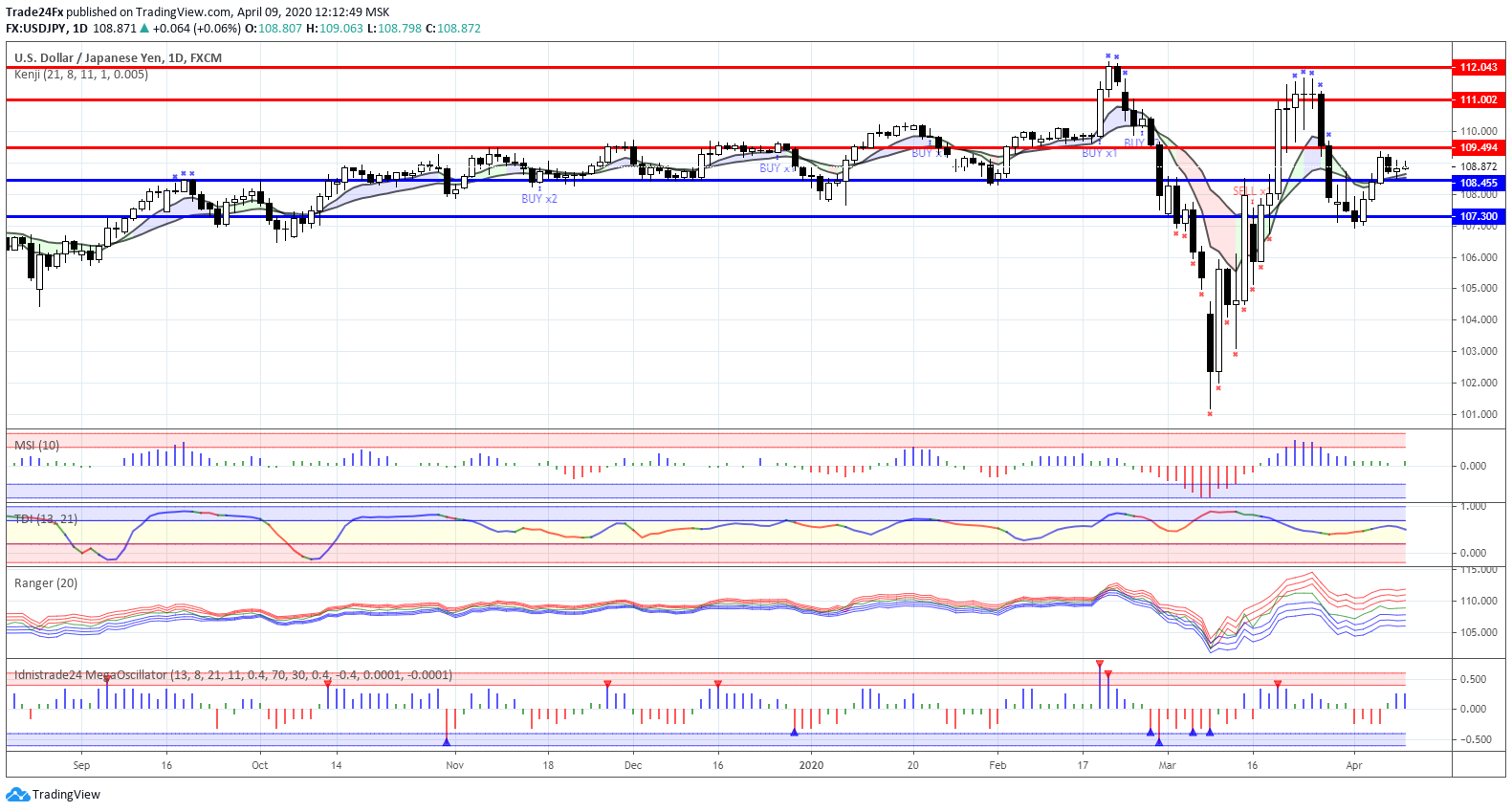The height and width of the screenshot is (812, 1512).
Task: Click the Apr date on time axis
Action: pyautogui.click(x=1353, y=765)
